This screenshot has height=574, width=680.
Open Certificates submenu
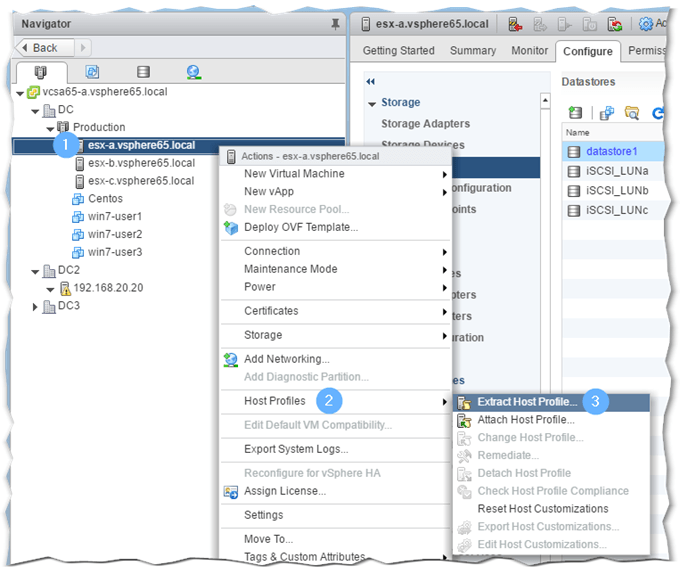pyautogui.click(x=336, y=311)
